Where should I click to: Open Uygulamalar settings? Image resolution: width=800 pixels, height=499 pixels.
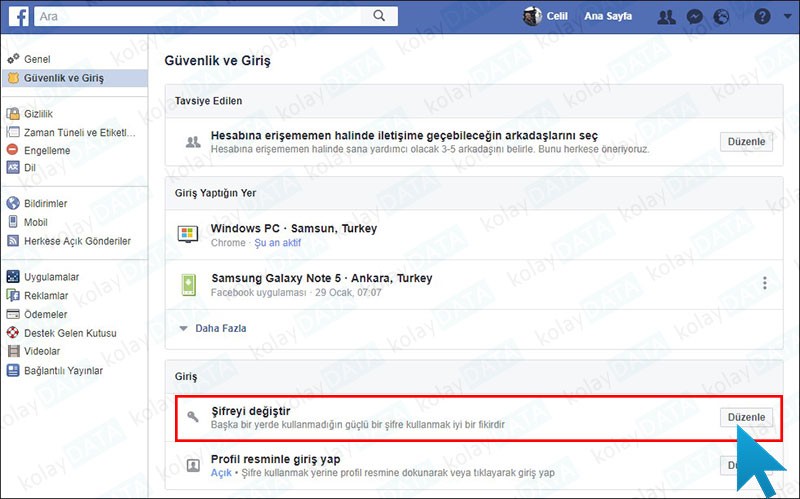(x=52, y=277)
